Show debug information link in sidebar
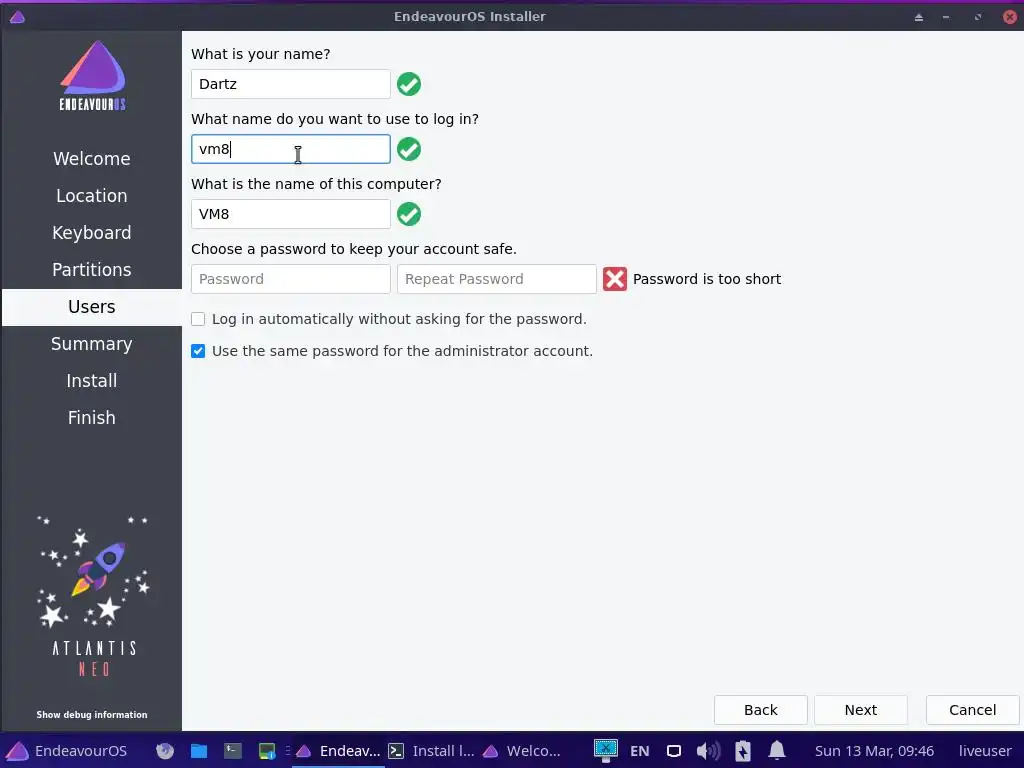The width and height of the screenshot is (1024, 768). pyautogui.click(x=91, y=714)
